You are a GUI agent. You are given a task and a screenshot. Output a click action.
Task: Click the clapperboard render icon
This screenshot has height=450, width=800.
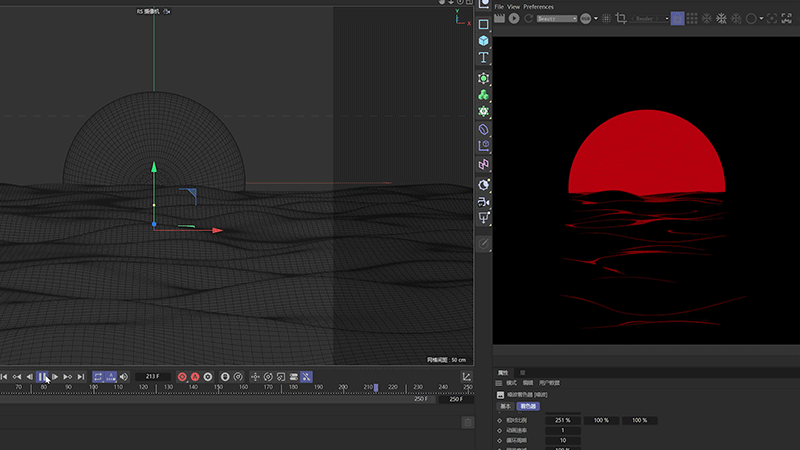(x=499, y=18)
